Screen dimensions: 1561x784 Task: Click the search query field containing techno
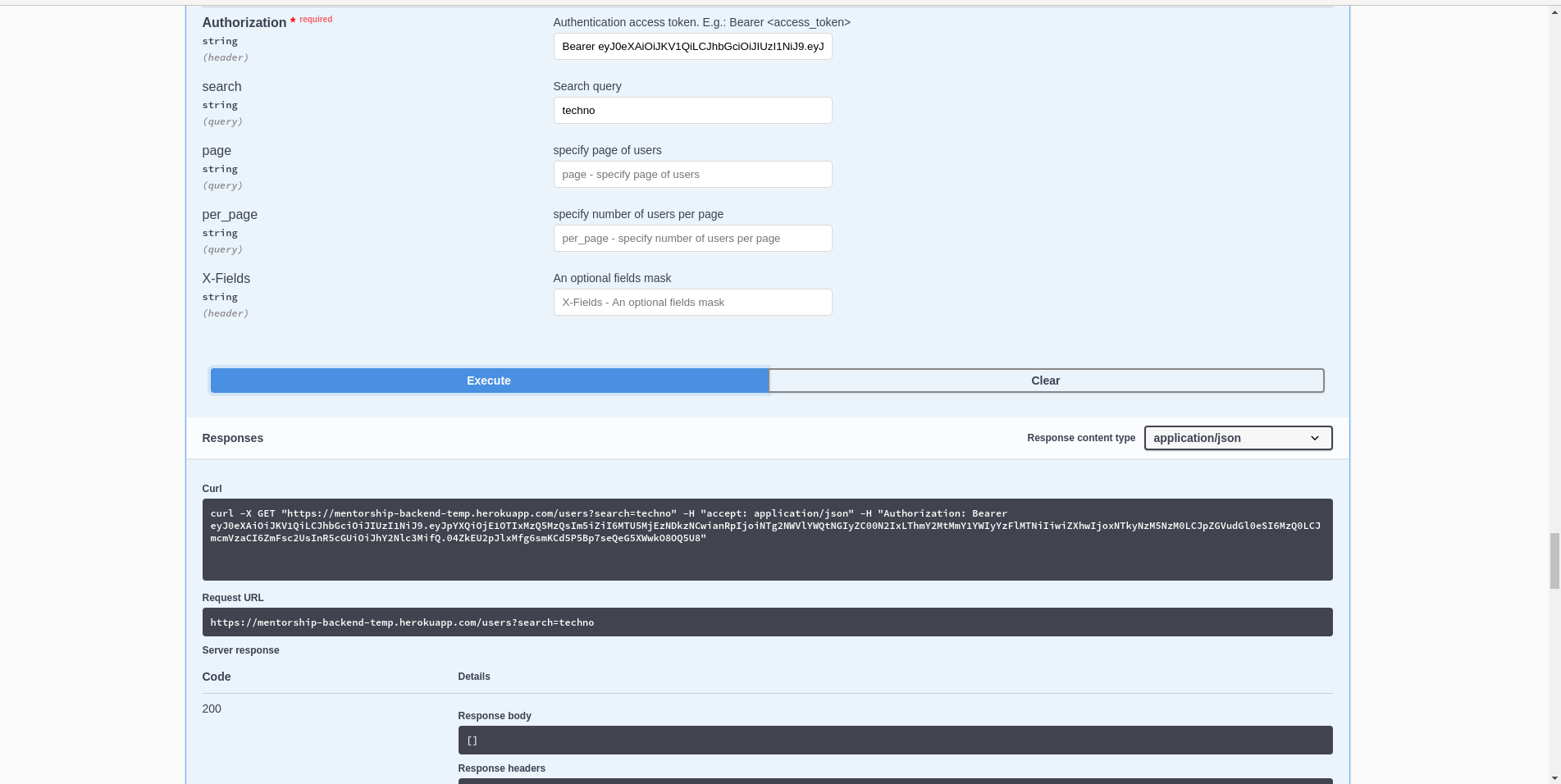pos(691,110)
